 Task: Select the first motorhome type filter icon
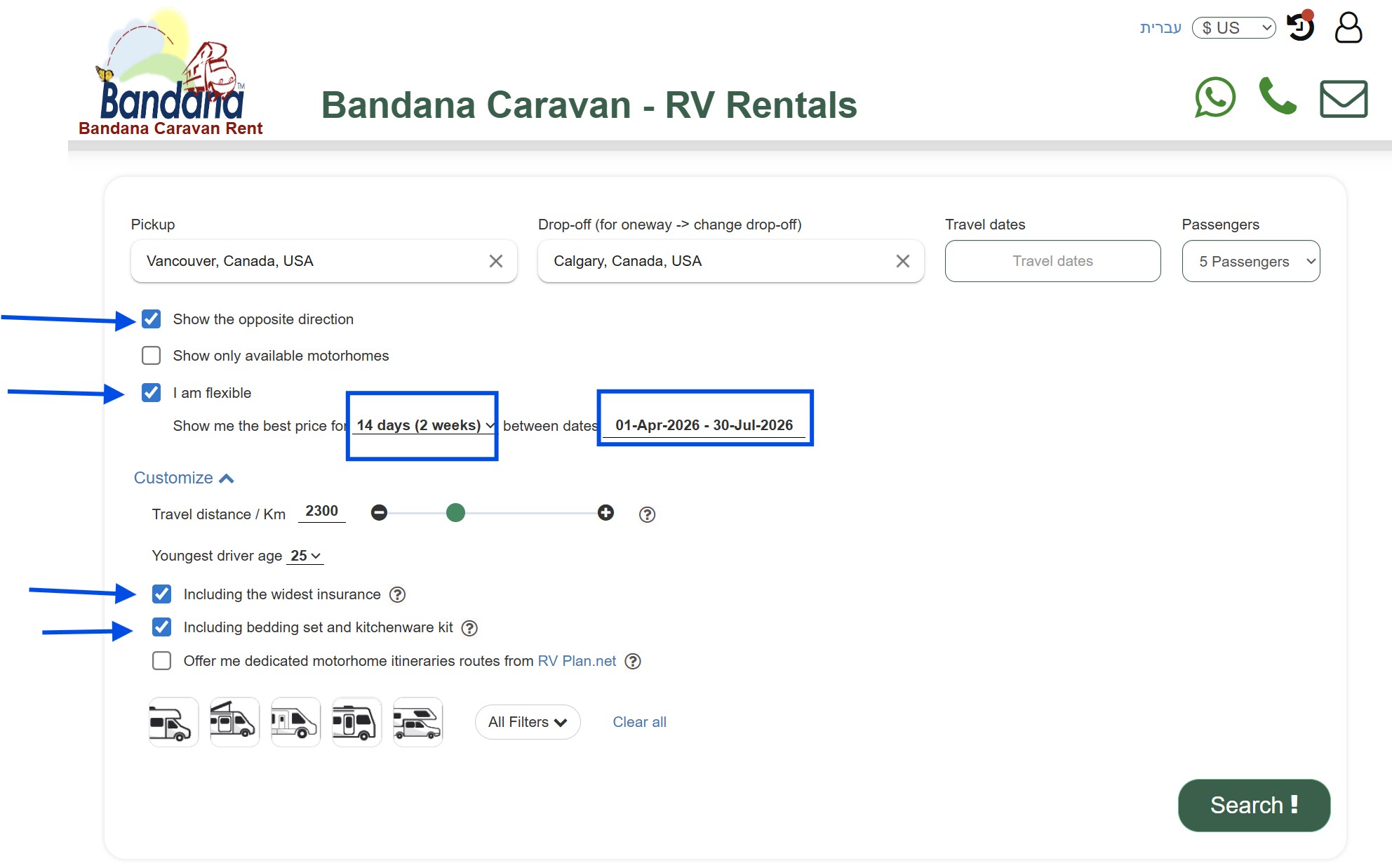[173, 721]
